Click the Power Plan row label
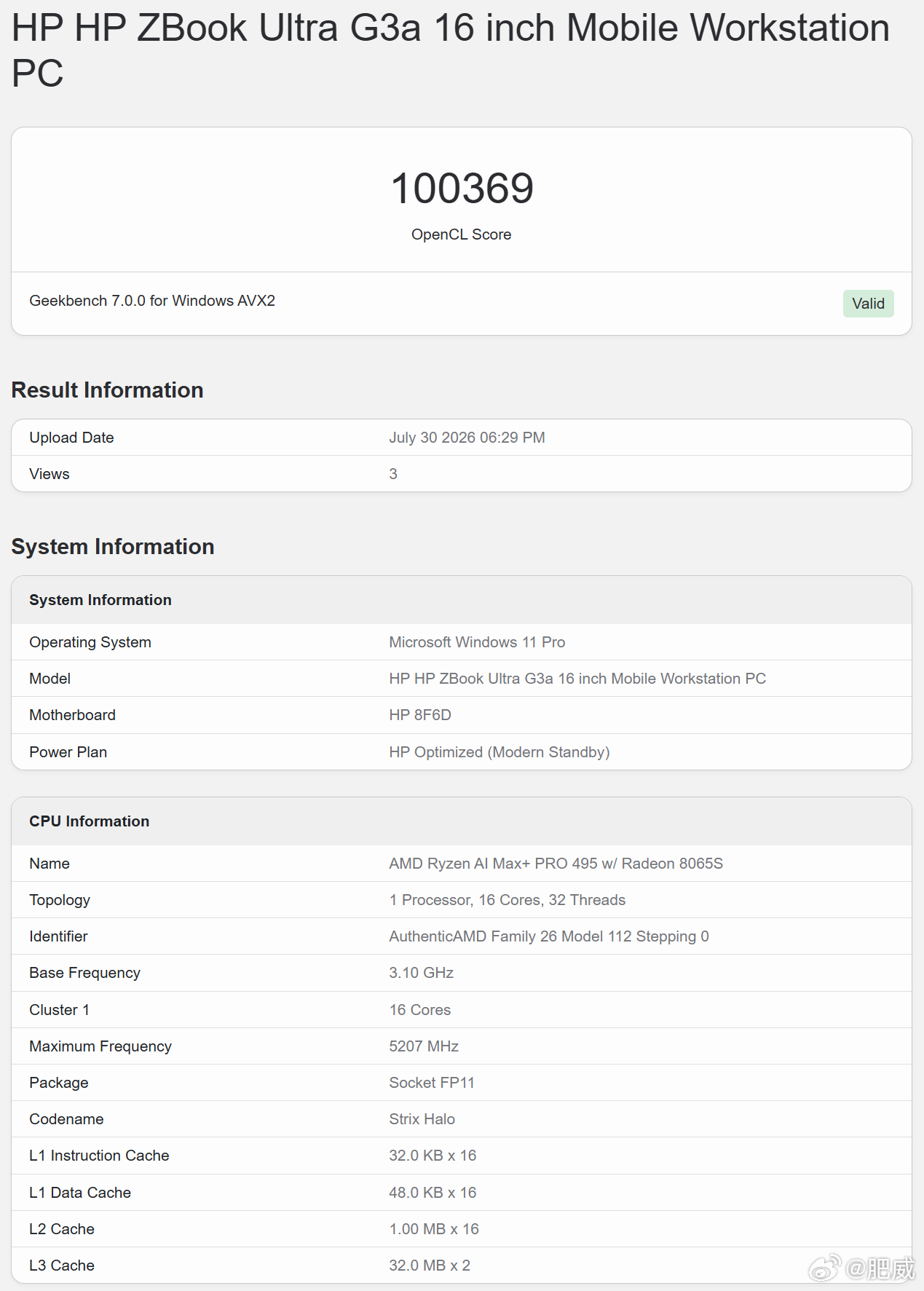This screenshot has width=924, height=1291. (68, 752)
